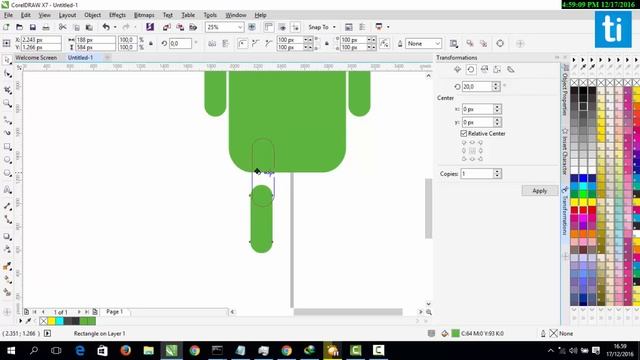Pick the cyan swatch in document palette
This screenshot has width=640, height=360.
tap(60, 321)
